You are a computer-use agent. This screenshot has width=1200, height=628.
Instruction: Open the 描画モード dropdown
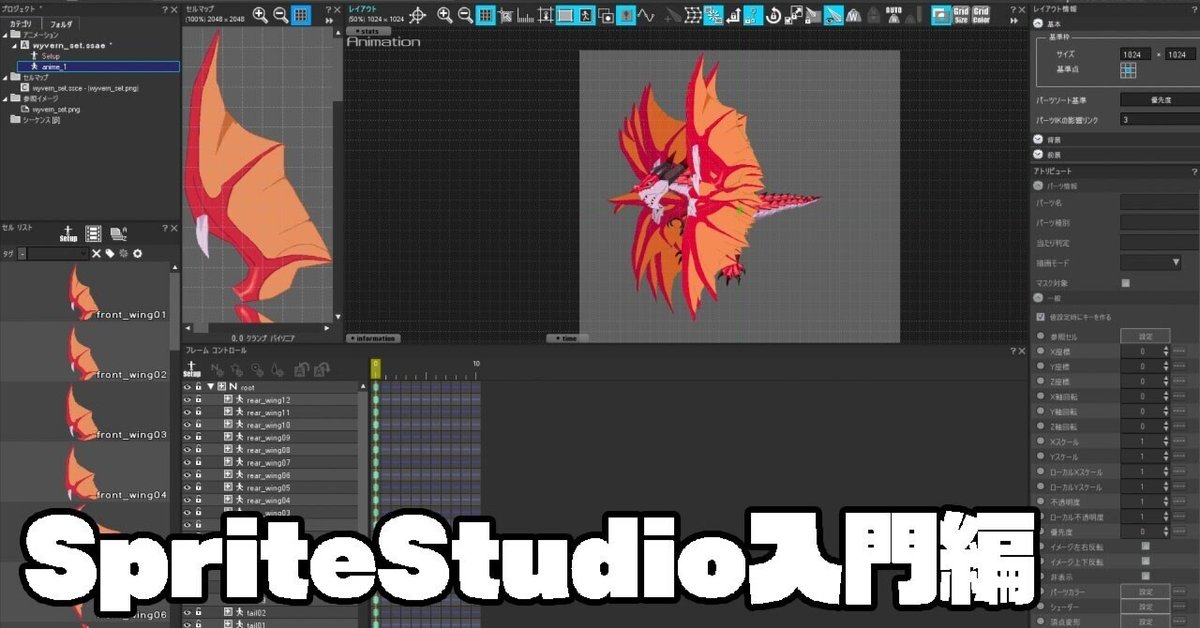coord(1151,262)
